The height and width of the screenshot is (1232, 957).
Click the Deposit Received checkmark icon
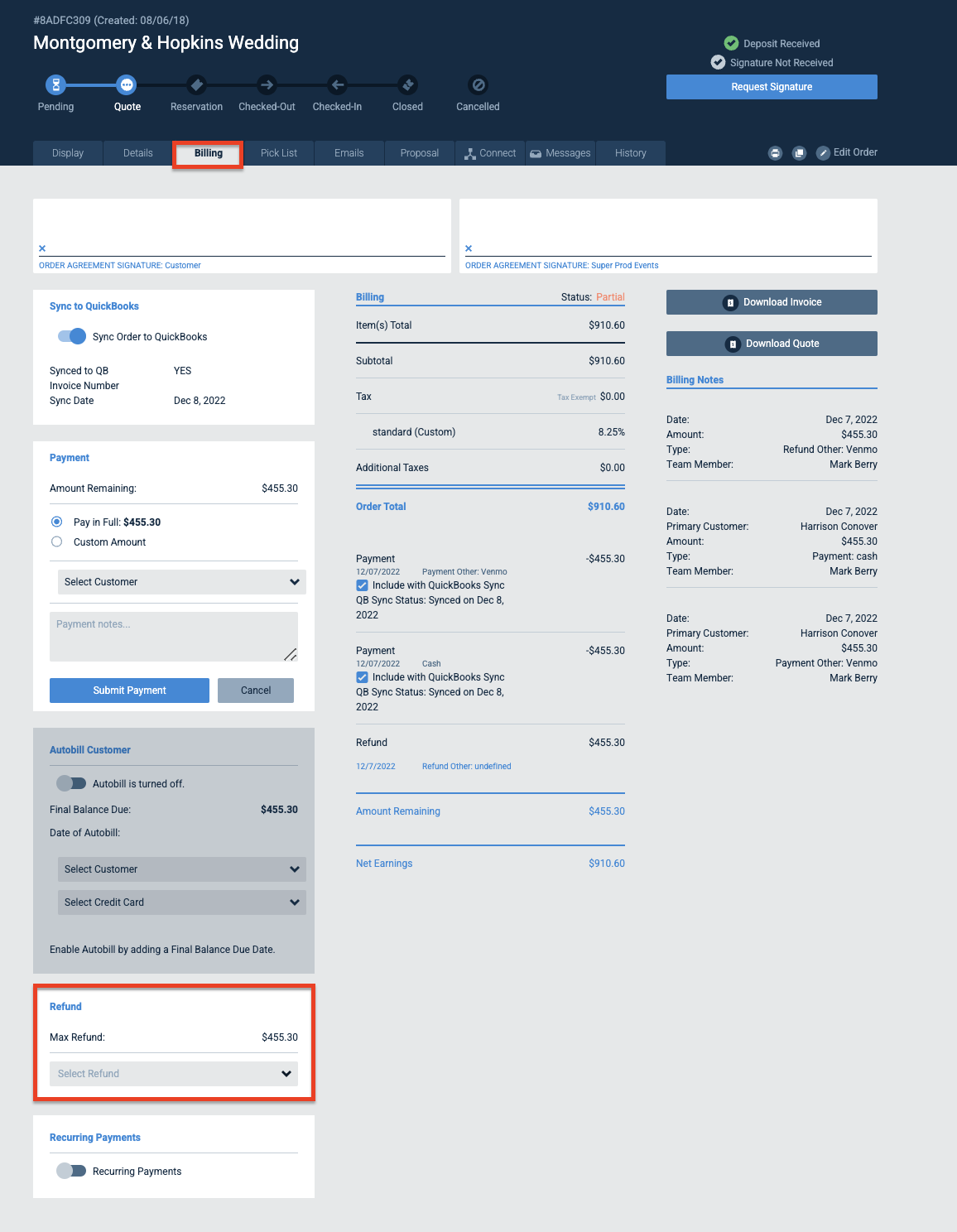pyautogui.click(x=731, y=43)
